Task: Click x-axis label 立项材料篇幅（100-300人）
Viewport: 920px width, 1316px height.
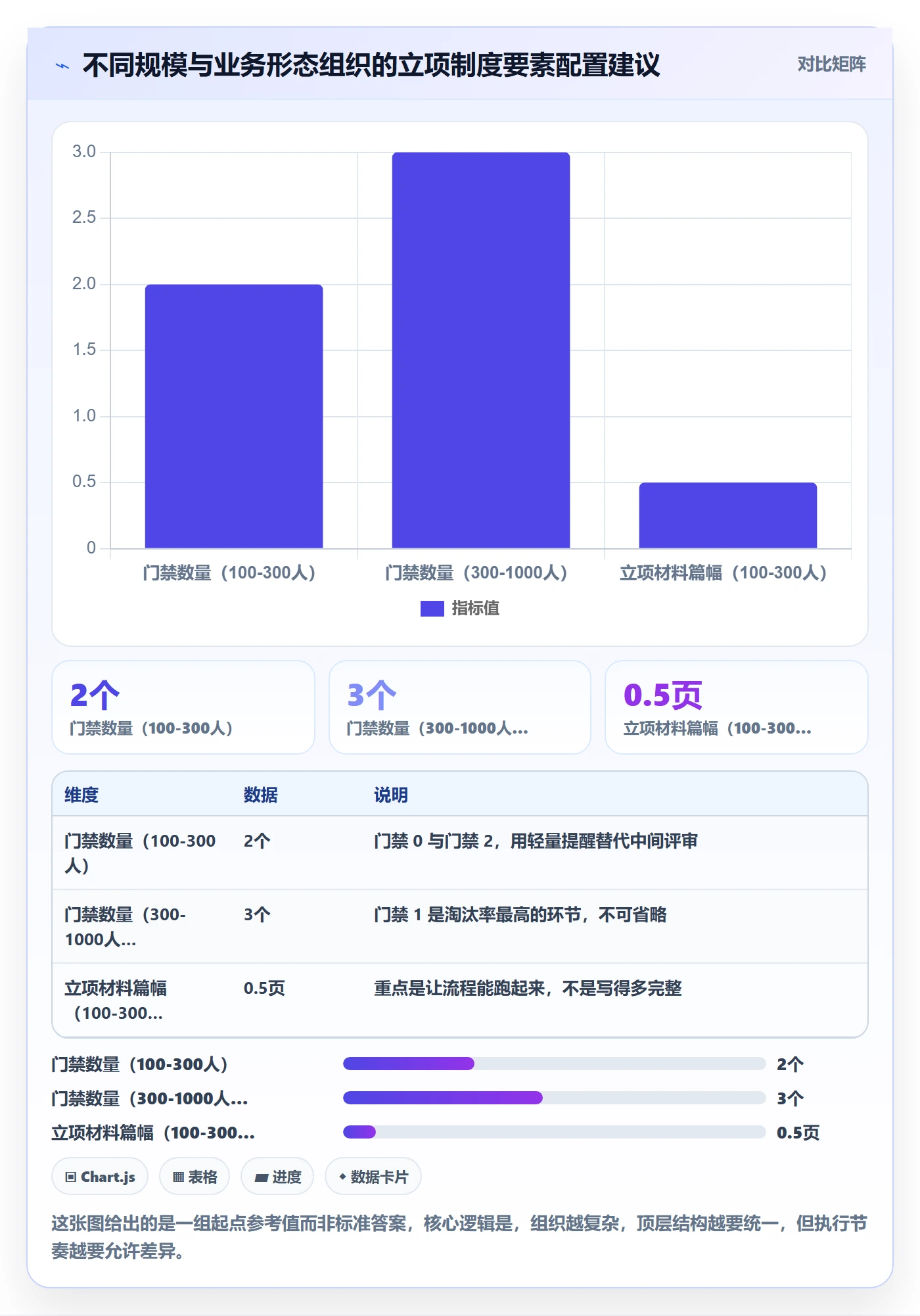Action: point(724,573)
